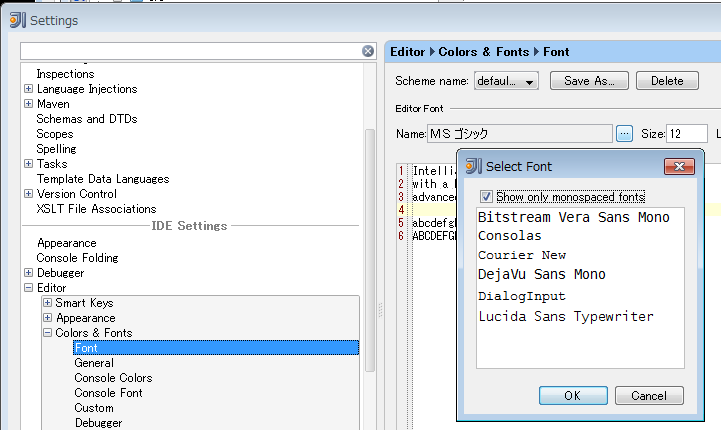Screen dimensions: 721x430
Task: Select Inspections in the settings tree
Action: pos(65,74)
